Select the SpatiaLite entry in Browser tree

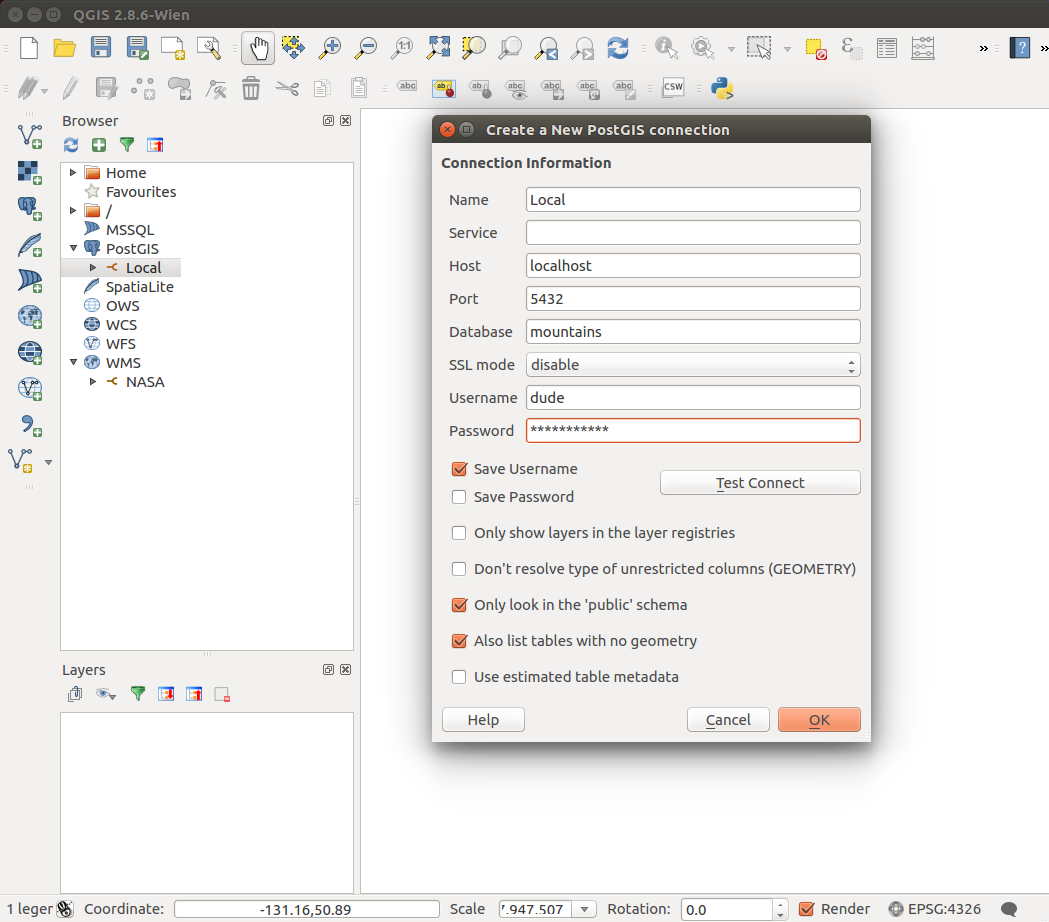tap(139, 287)
